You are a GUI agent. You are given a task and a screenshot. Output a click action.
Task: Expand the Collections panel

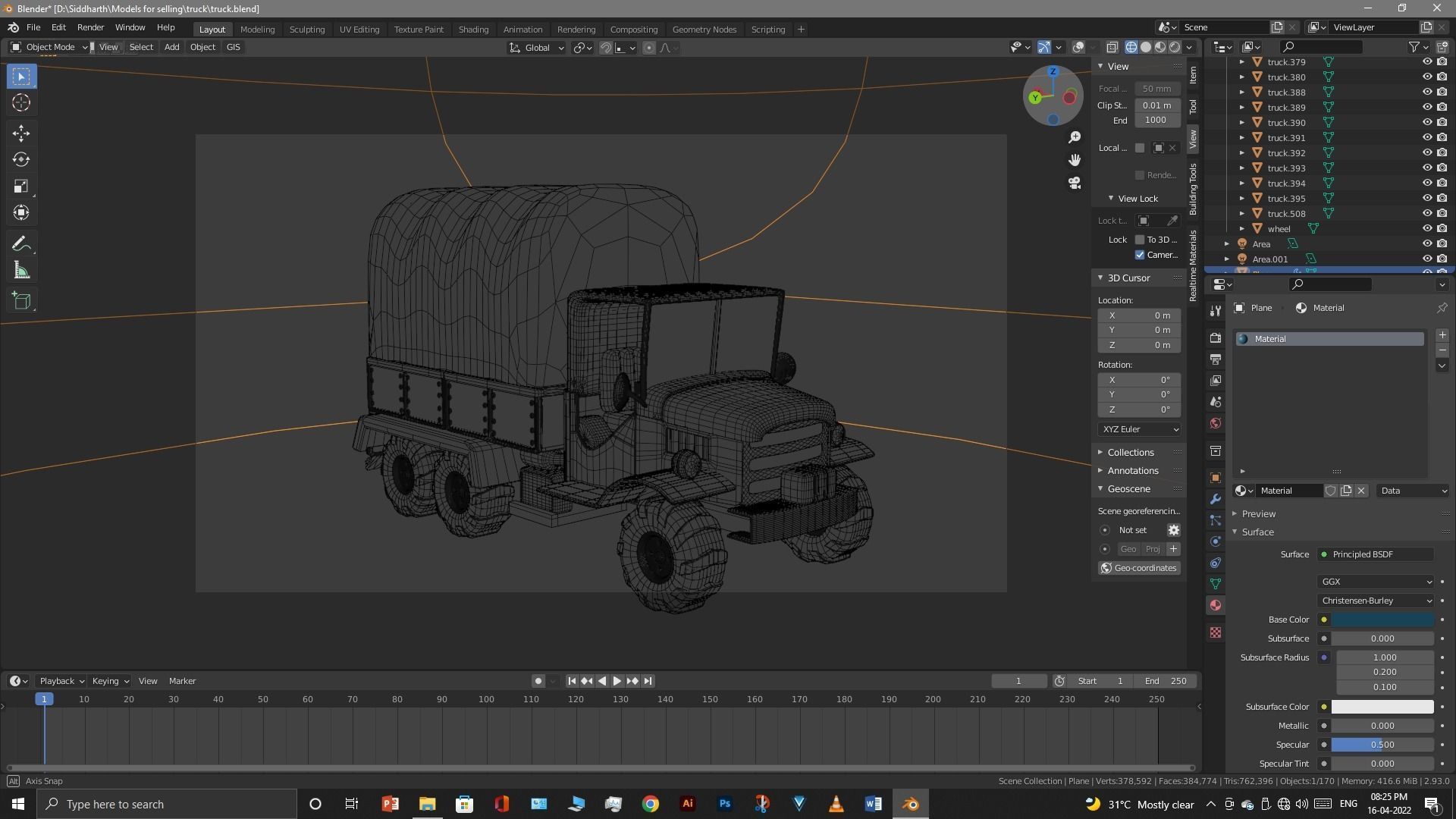[x=1130, y=453]
